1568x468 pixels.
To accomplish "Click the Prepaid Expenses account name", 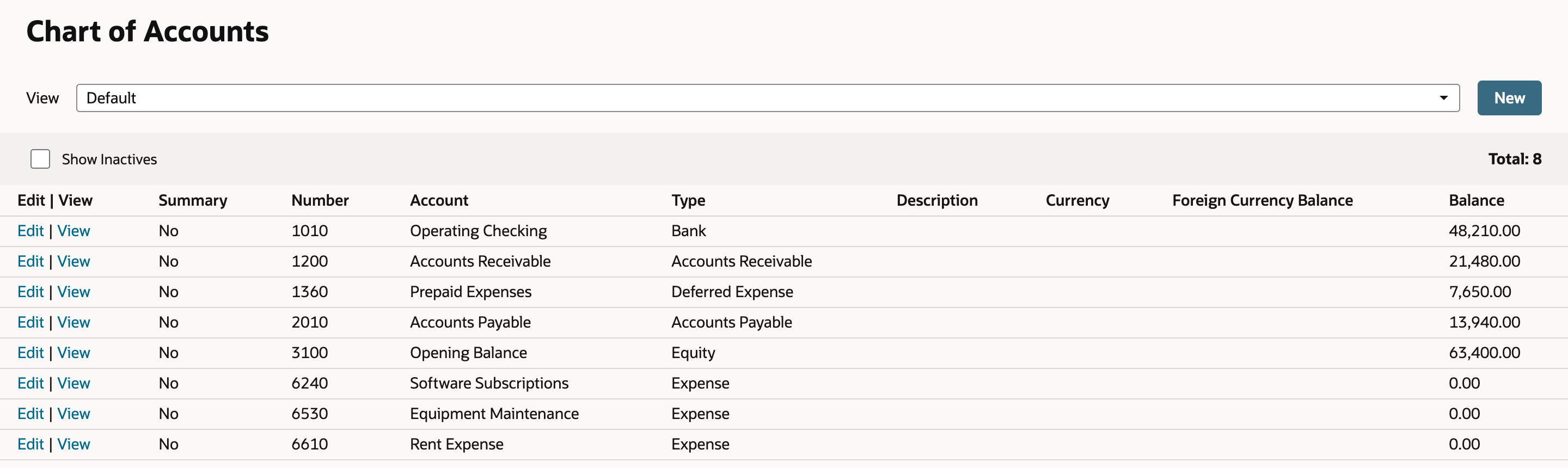I will coord(470,292).
